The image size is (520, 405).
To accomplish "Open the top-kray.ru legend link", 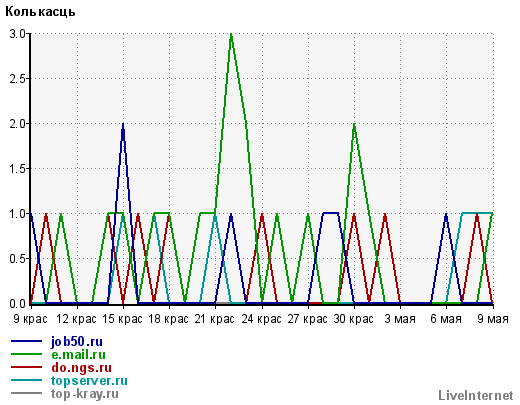I will 85,394.
